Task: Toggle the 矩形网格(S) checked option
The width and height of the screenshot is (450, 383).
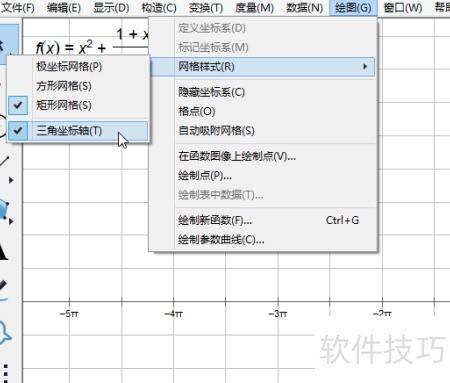Action: 78,105
